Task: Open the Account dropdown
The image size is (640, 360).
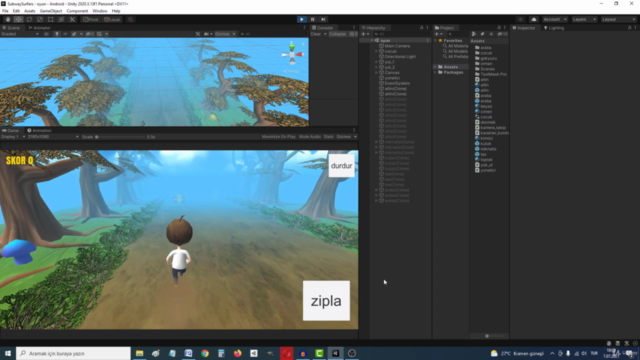Action: pyautogui.click(x=554, y=19)
